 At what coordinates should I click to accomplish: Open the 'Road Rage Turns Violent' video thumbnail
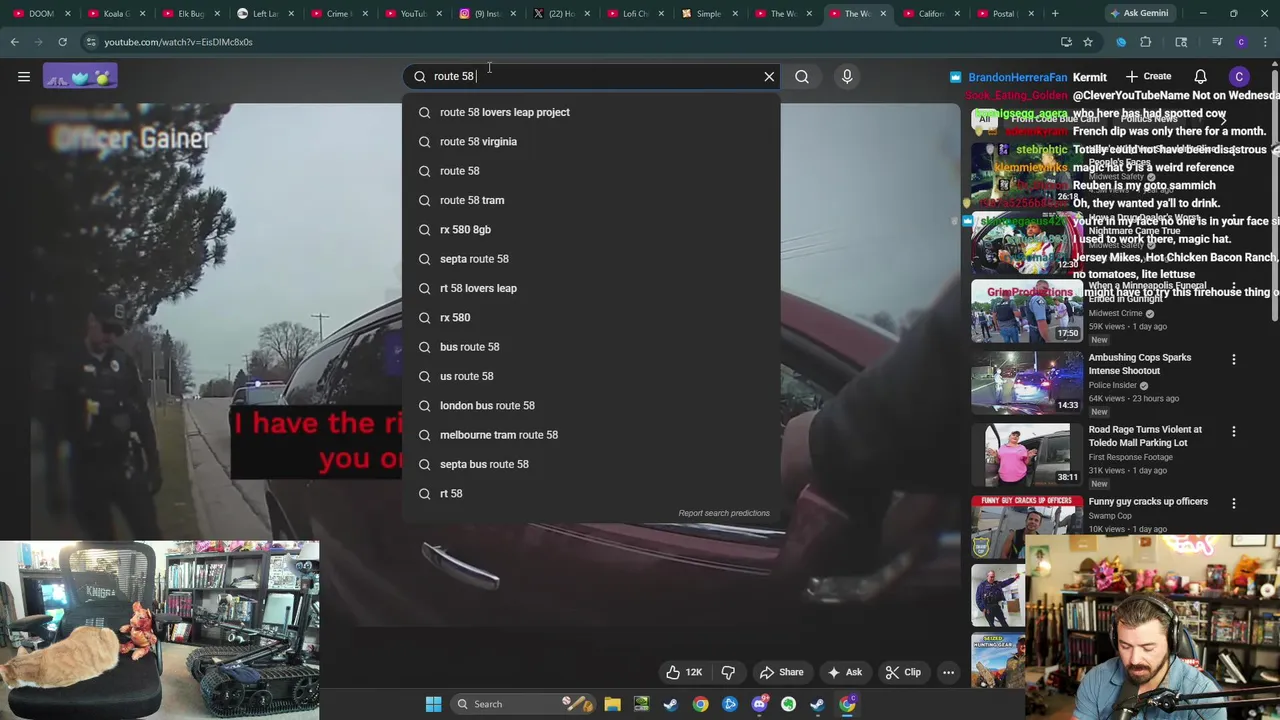coord(1026,454)
